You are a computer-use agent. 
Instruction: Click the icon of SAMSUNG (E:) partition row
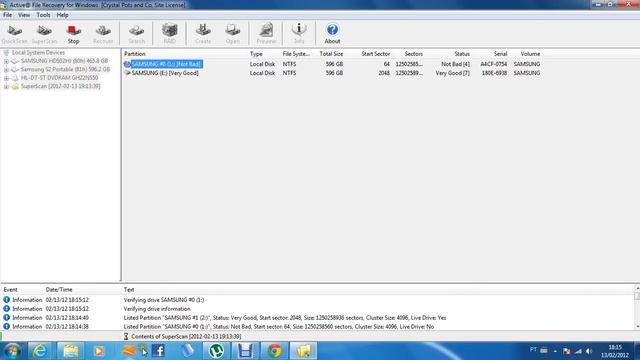click(x=127, y=73)
